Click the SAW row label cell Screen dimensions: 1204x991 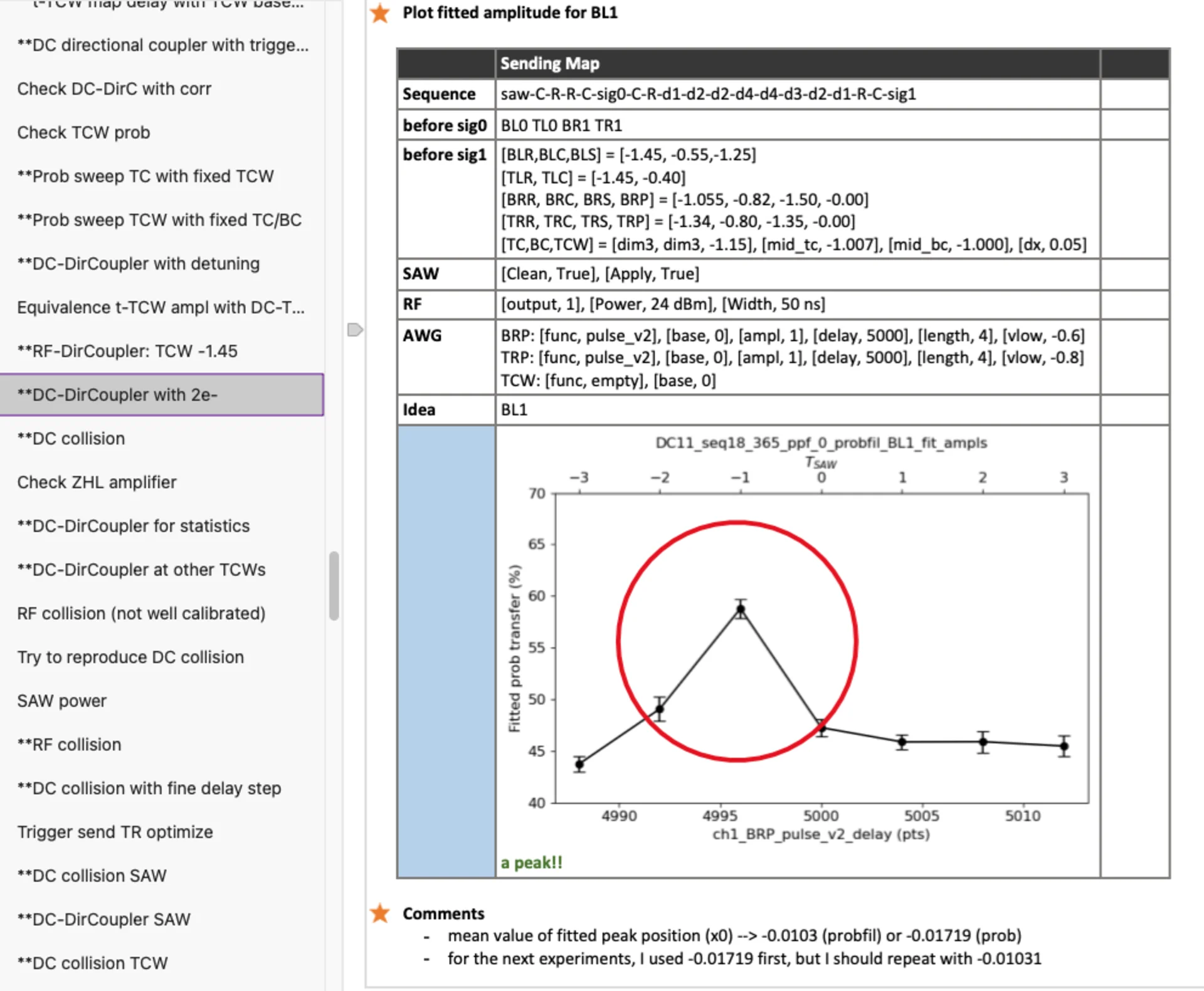pos(446,274)
